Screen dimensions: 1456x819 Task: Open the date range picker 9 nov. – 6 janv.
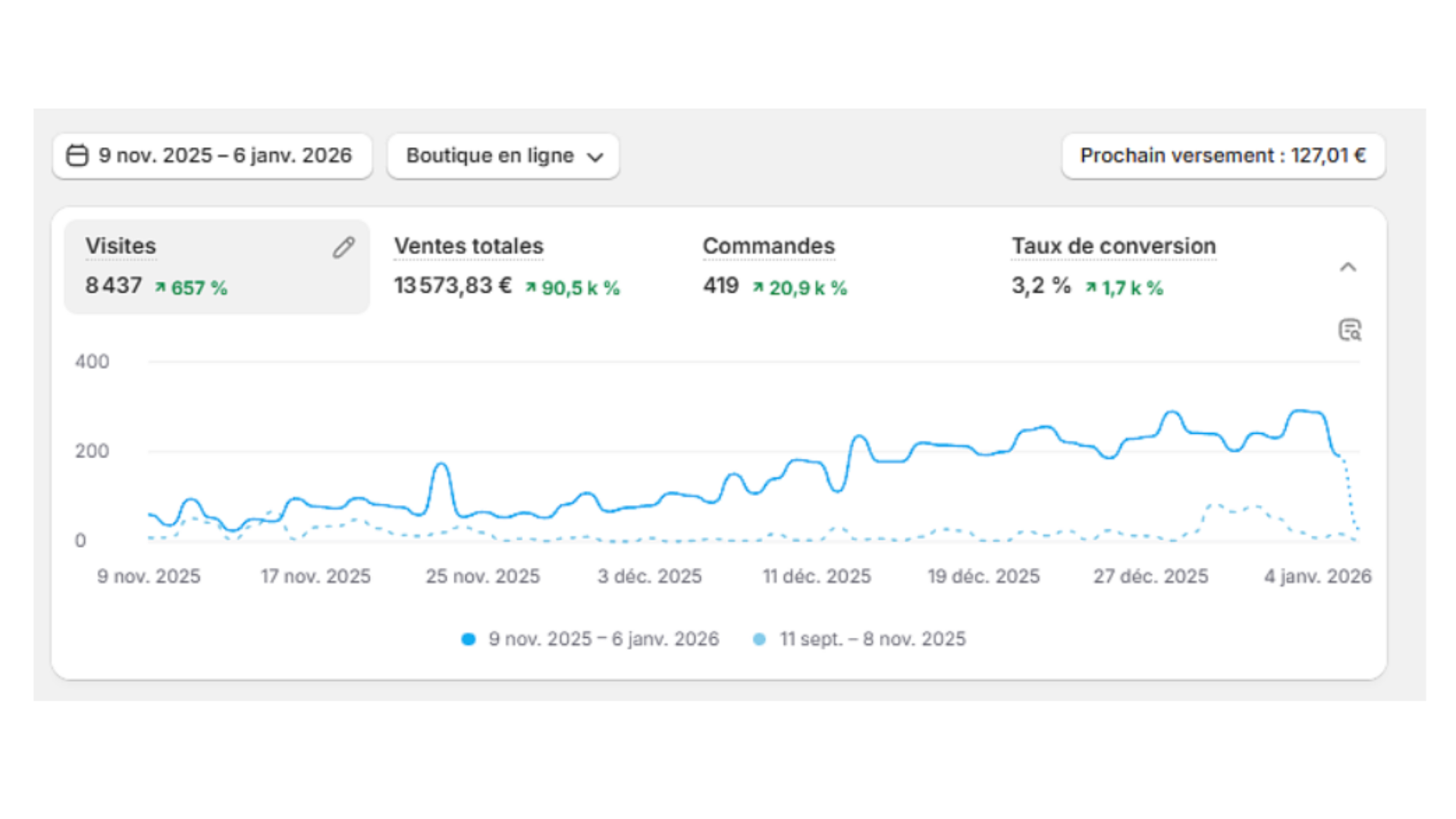(225, 155)
